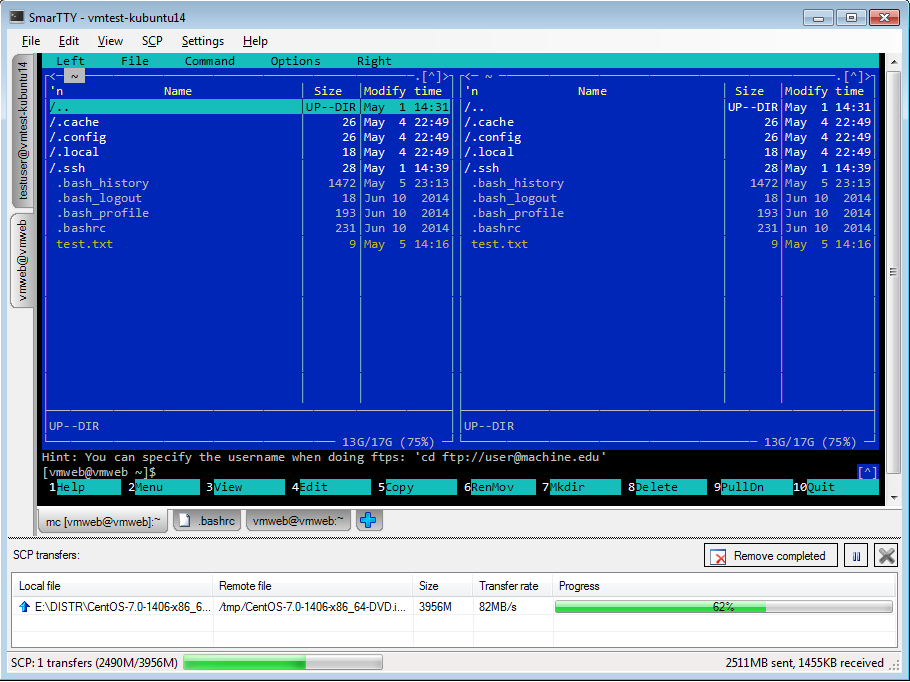
Task: Click the terminal vertical scrollbar thumb
Action: click(894, 272)
